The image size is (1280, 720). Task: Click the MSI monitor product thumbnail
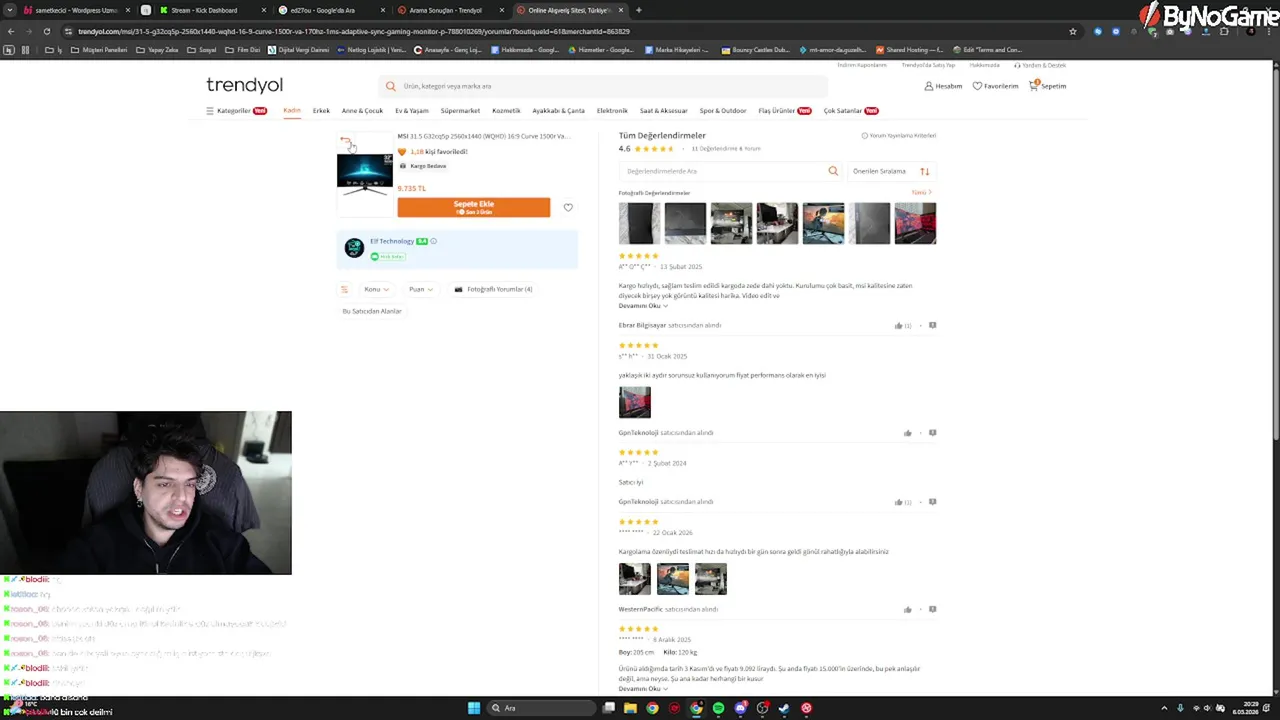click(365, 173)
